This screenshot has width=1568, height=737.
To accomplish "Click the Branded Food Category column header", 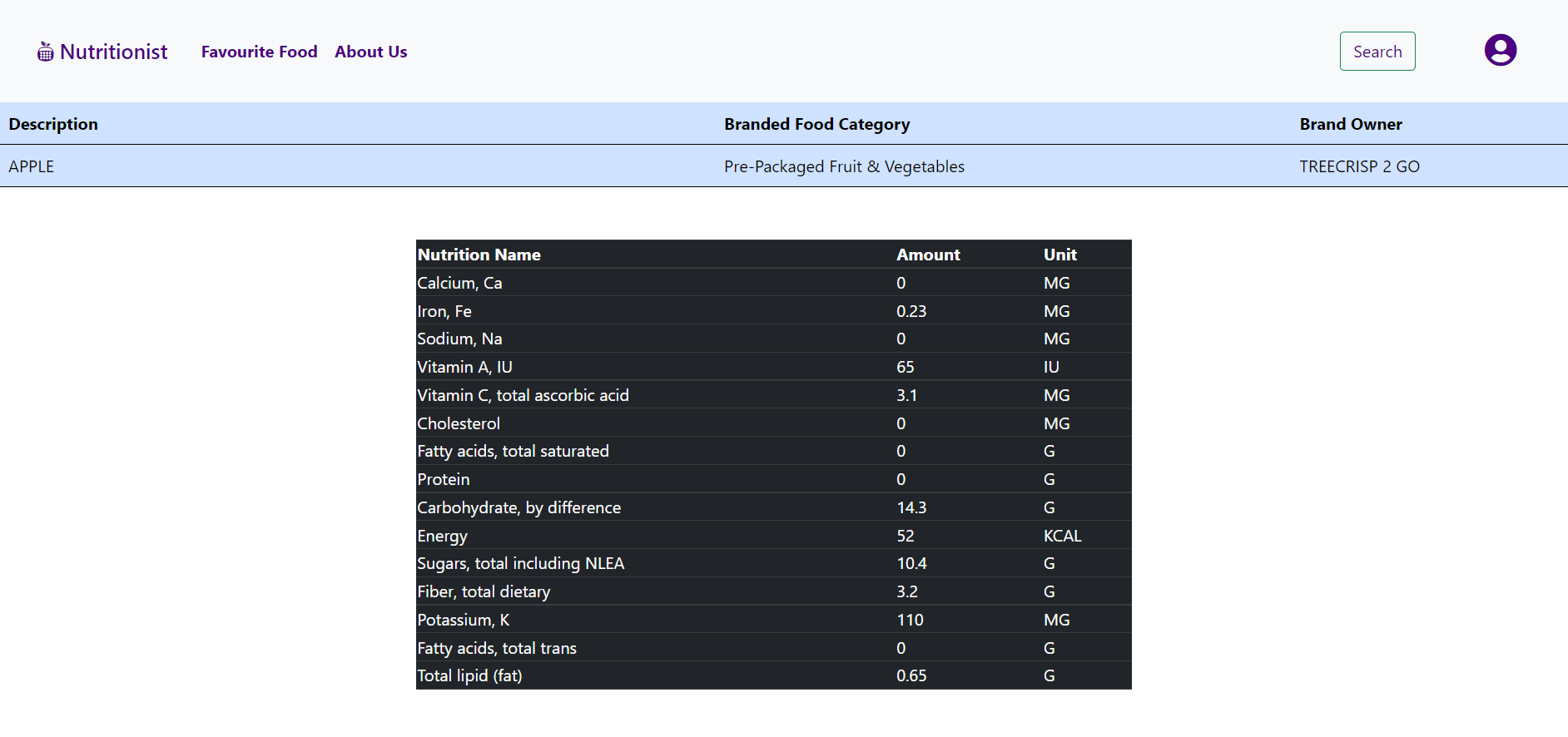I will tap(816, 124).
